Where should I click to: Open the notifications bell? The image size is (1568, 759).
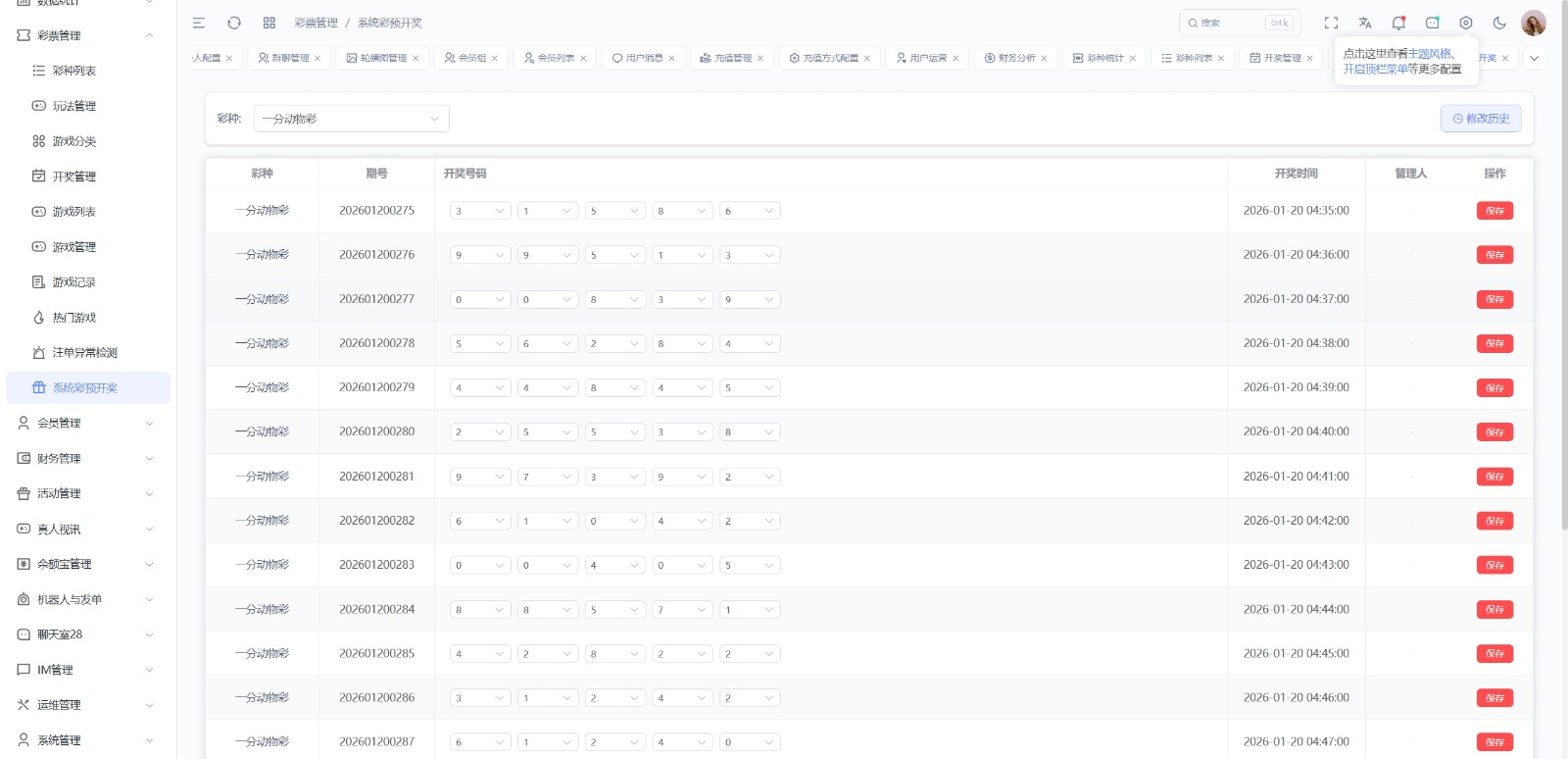pos(1398,23)
